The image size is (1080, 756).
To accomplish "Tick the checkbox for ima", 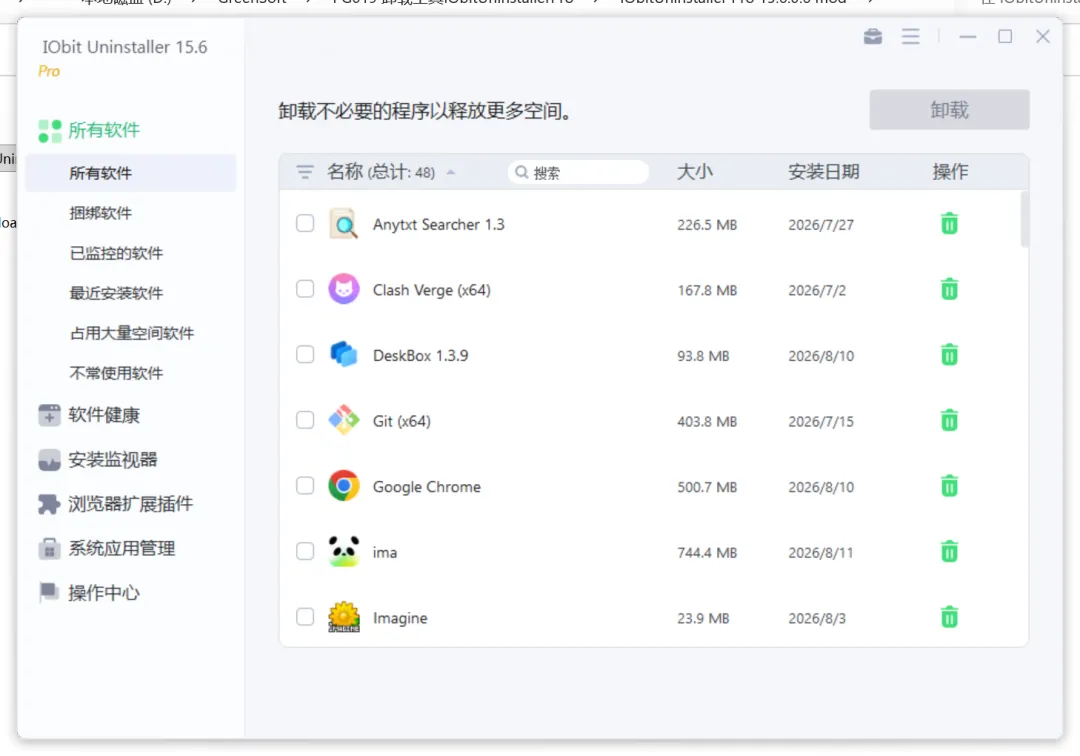I will tap(305, 551).
